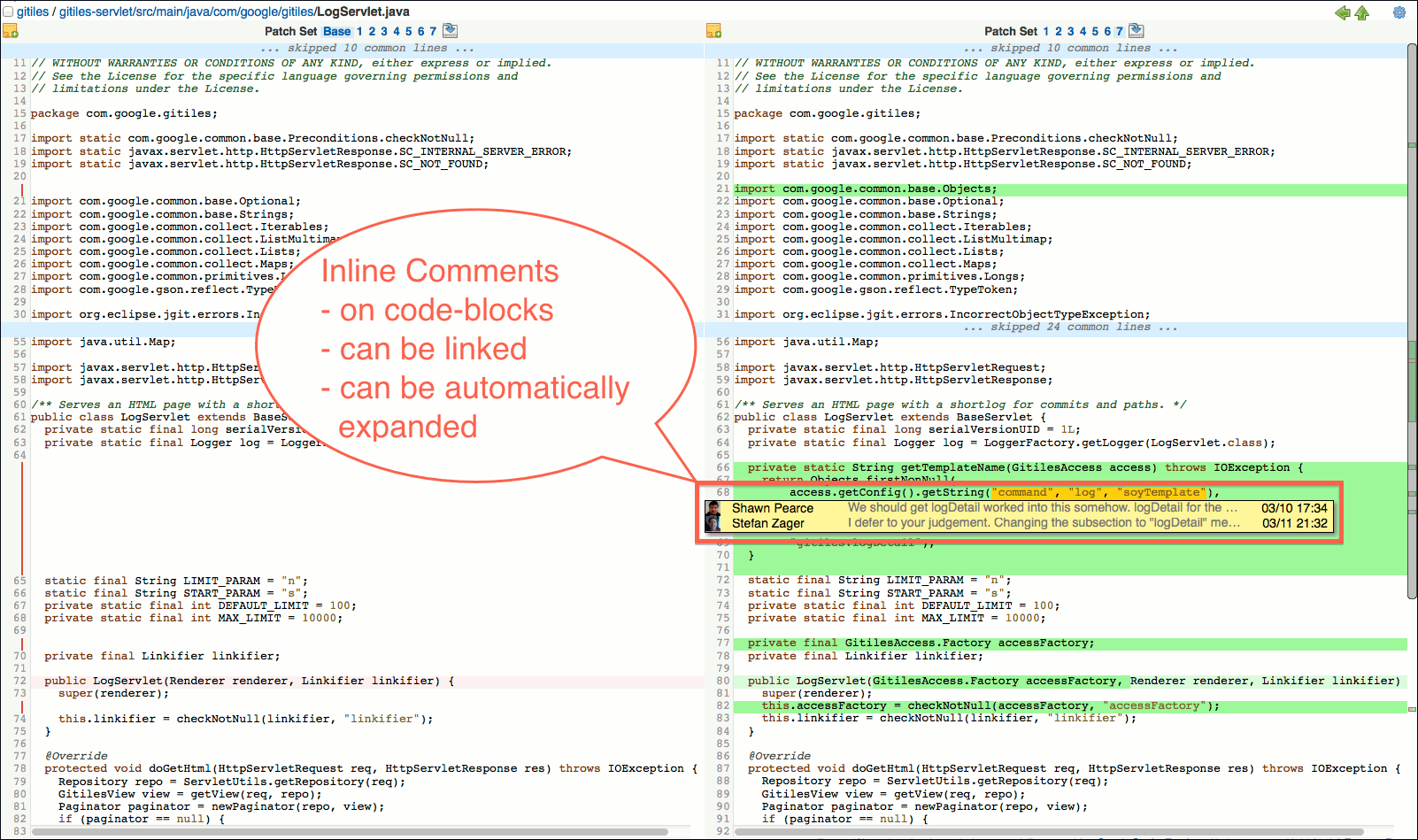Click the download patch icon beside left Patch Set numbers
1418x840 pixels.
point(450,29)
